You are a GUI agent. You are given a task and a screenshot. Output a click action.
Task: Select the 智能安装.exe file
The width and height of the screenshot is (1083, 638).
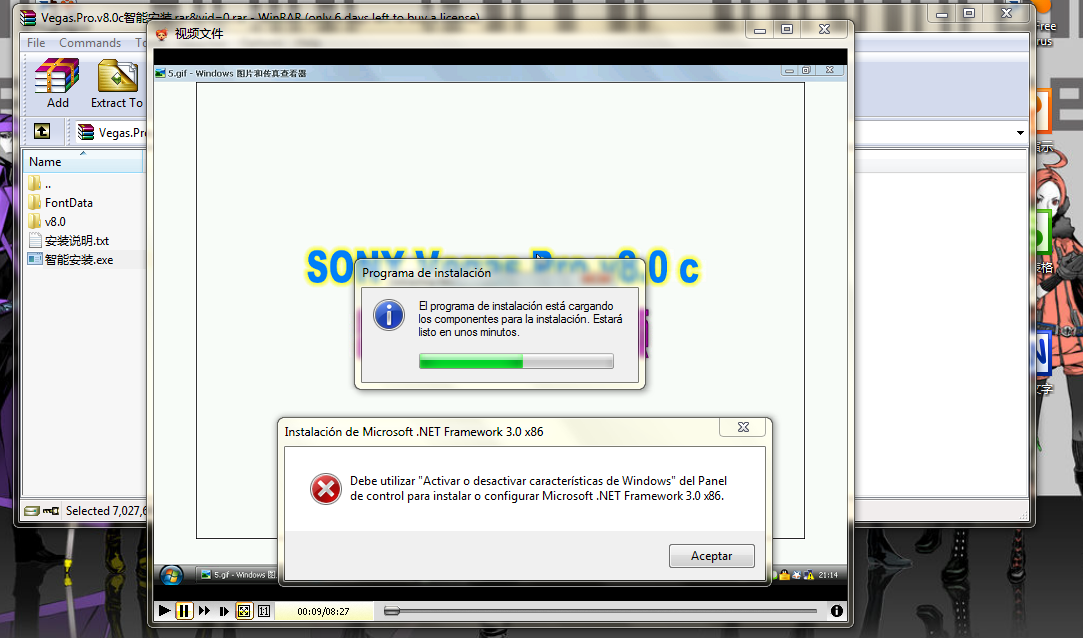point(70,260)
